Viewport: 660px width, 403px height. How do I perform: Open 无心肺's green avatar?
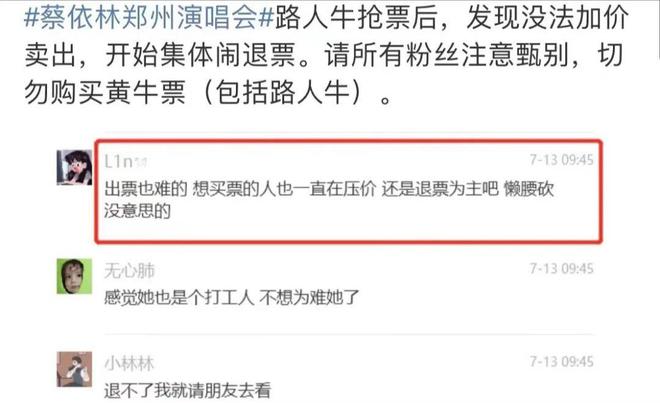point(75,276)
